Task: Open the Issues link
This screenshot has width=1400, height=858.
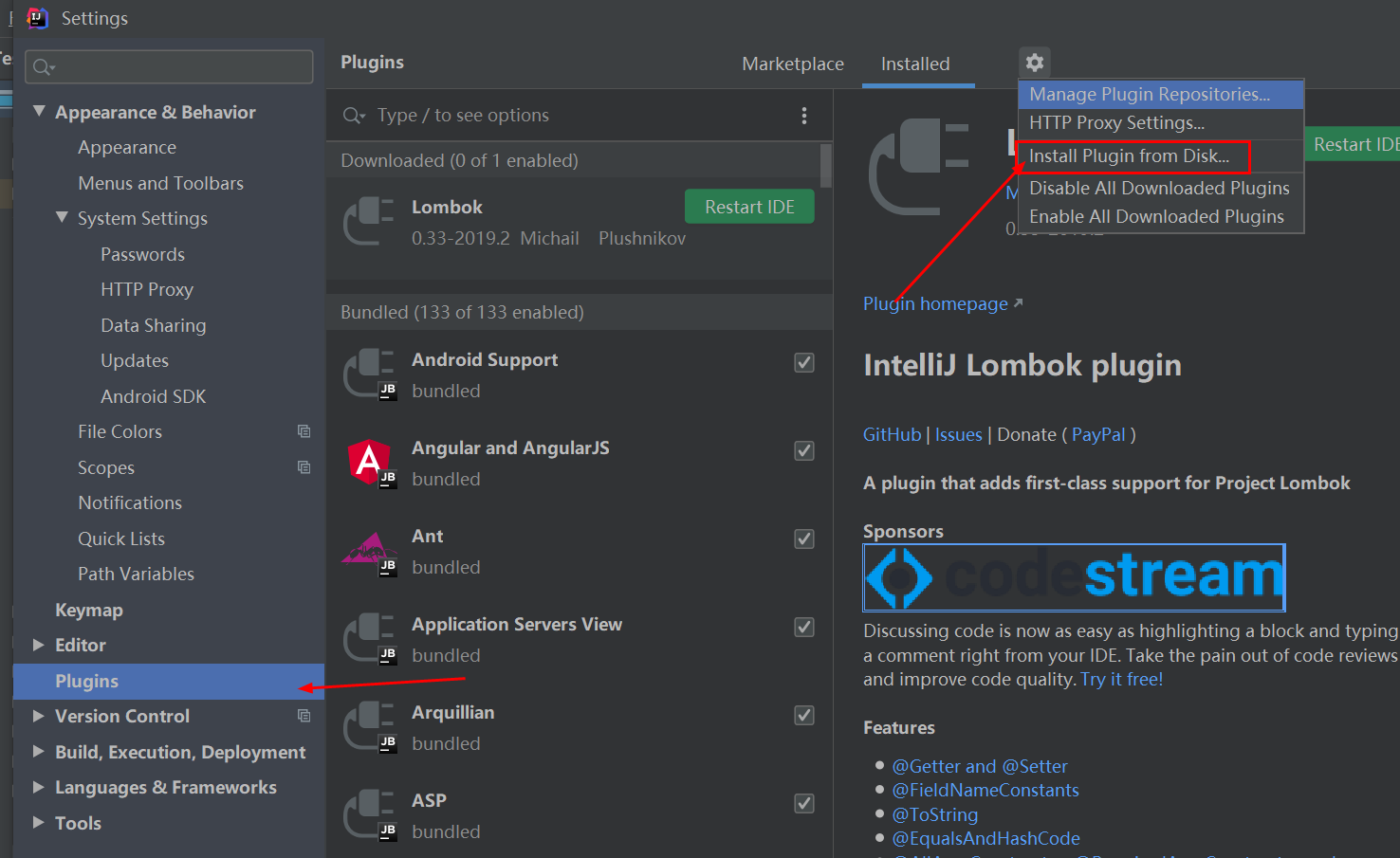Action: coord(958,434)
